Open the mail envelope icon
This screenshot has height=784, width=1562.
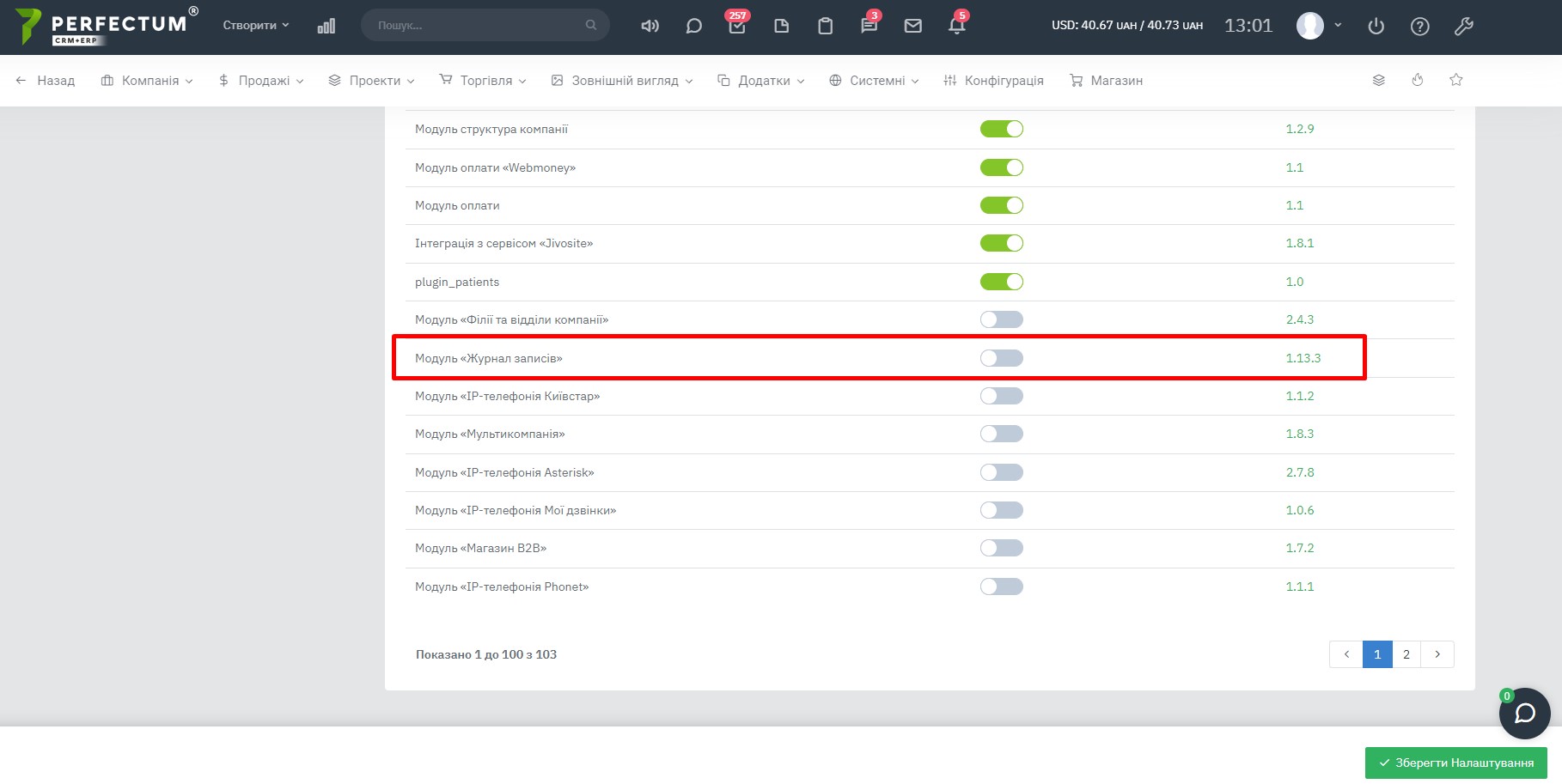(x=912, y=26)
